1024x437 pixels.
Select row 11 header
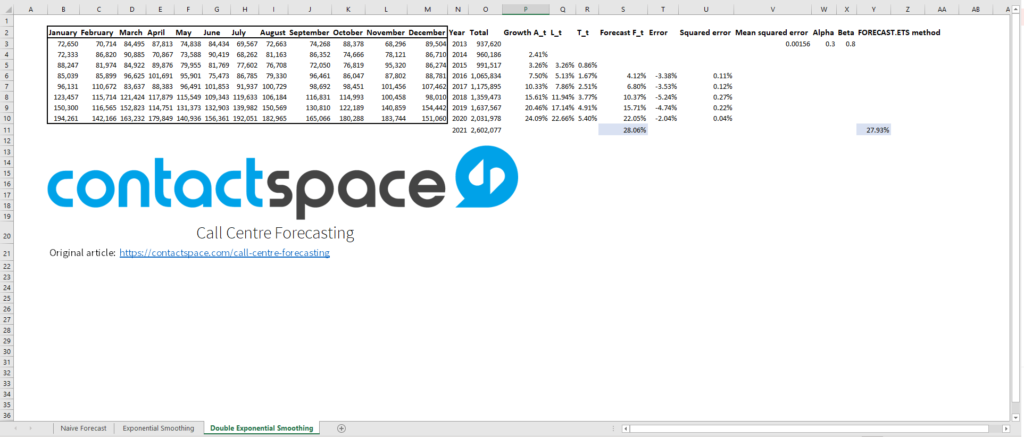pos(6,131)
